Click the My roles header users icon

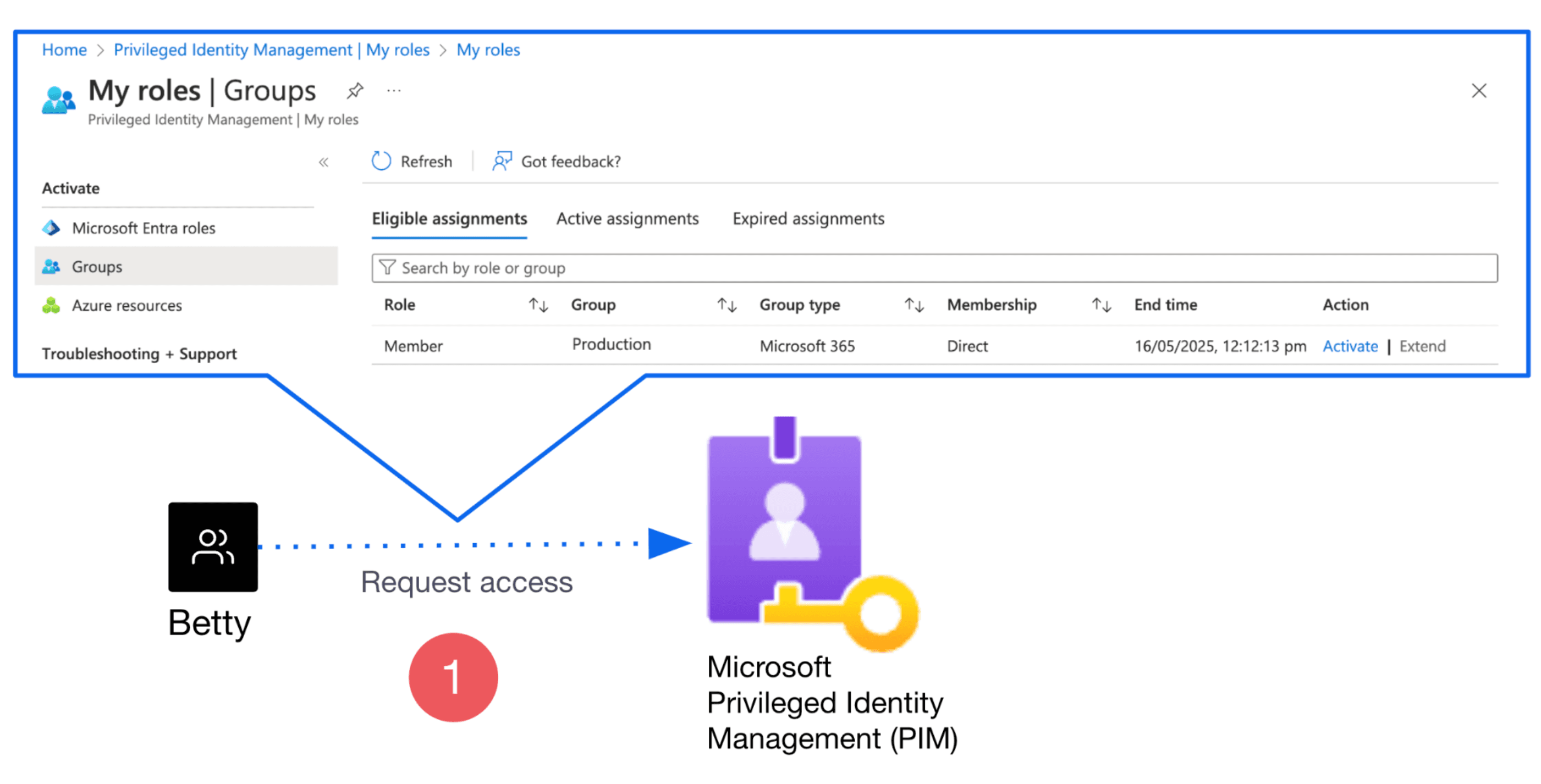59,100
